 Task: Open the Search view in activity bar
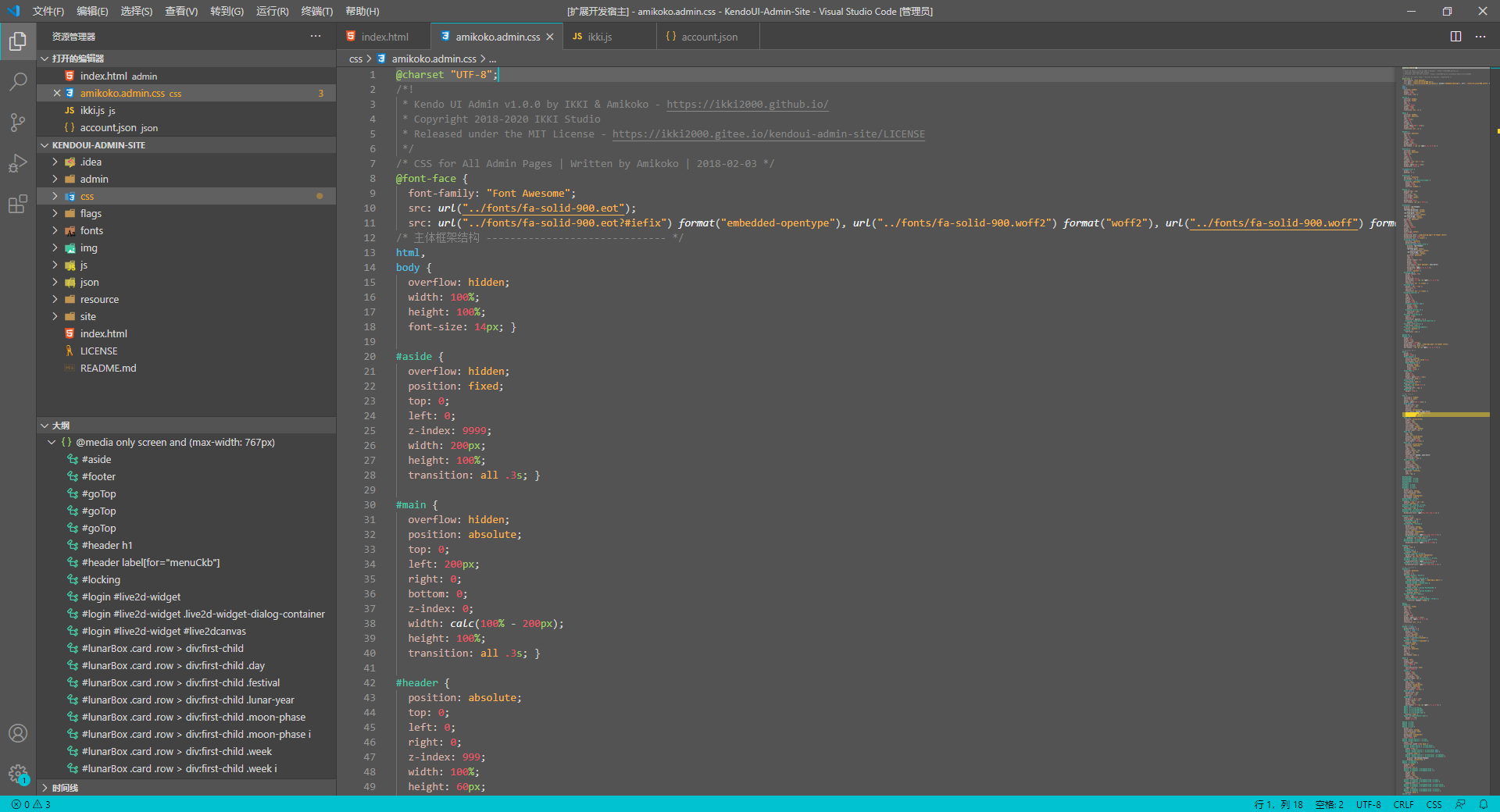pos(17,82)
